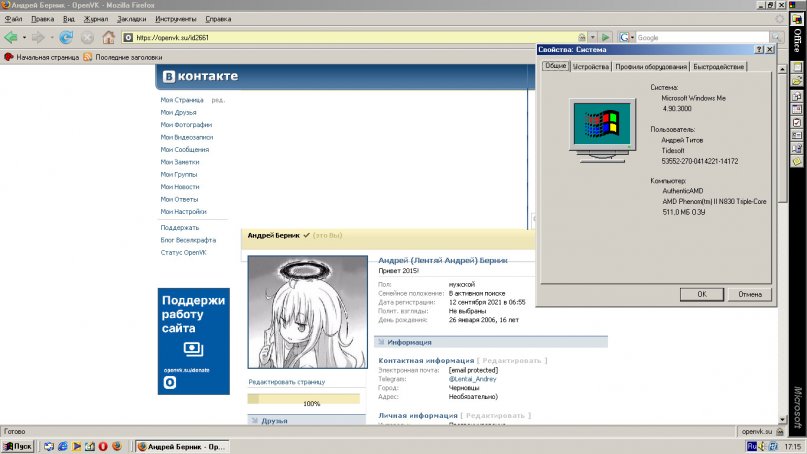
Task: Click the help question mark in System Properties
Action: [759, 49]
